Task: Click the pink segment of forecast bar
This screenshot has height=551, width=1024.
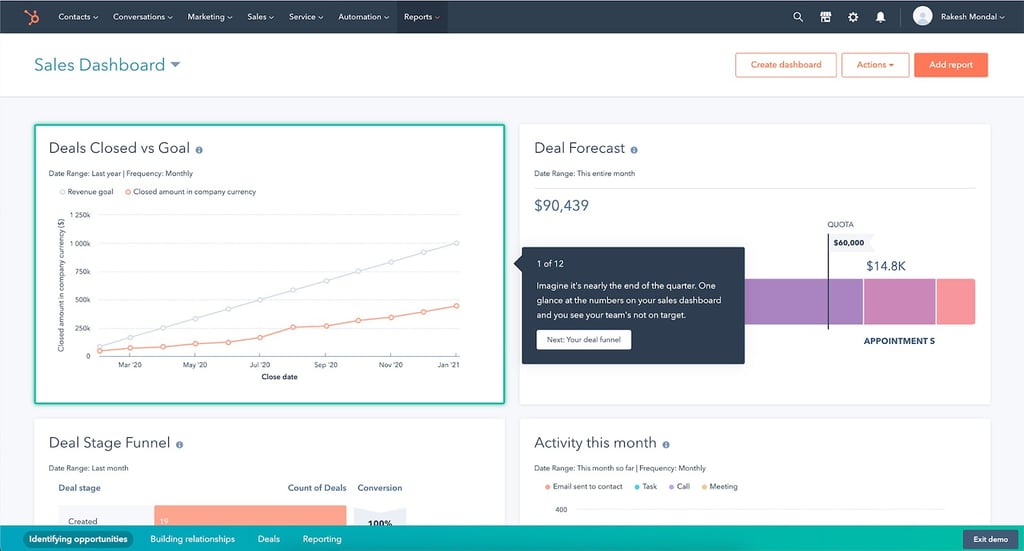Action: coord(956,302)
